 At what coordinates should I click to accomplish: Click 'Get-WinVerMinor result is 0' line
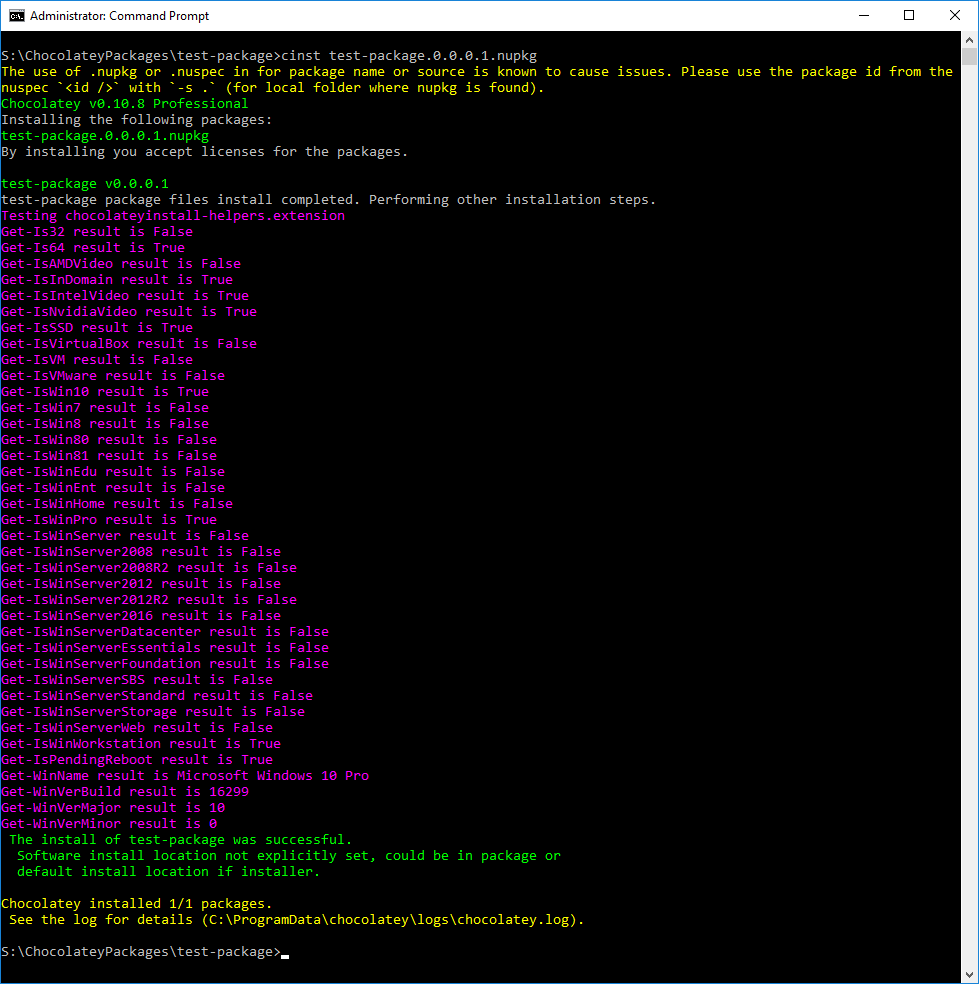[x=109, y=824]
